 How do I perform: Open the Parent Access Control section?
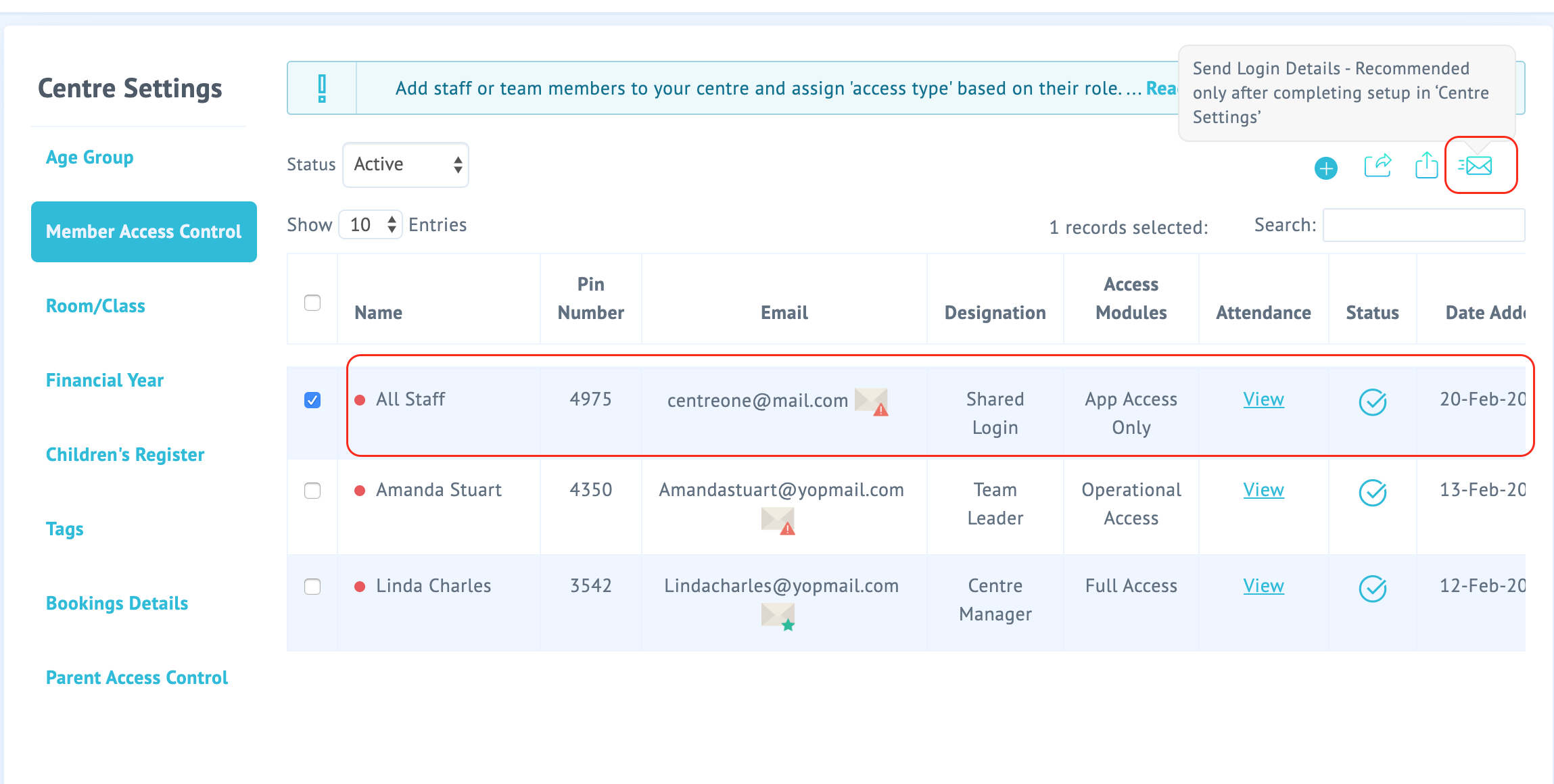137,677
